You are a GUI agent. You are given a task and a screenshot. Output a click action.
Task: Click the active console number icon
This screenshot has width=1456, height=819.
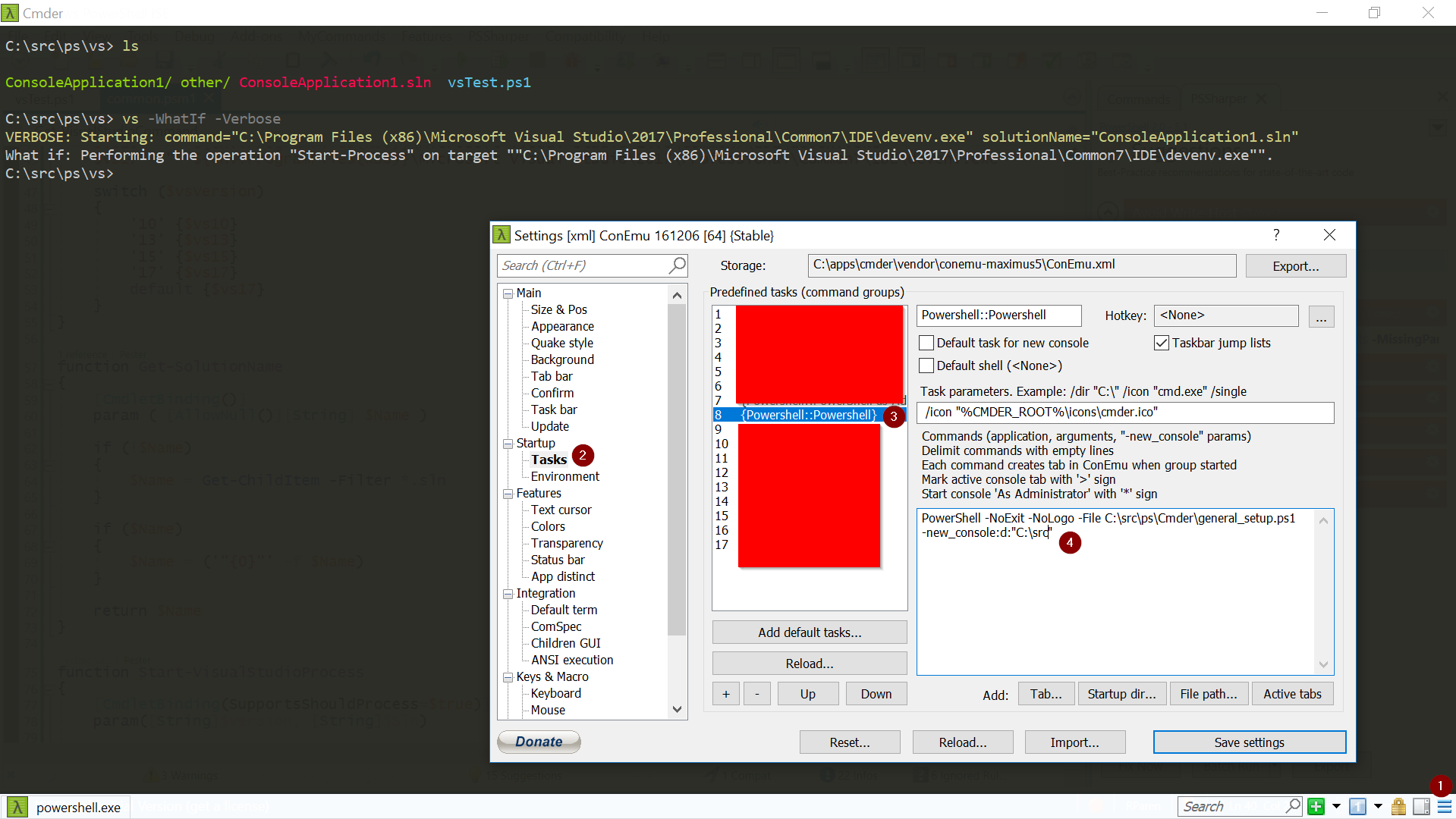[x=1358, y=806]
